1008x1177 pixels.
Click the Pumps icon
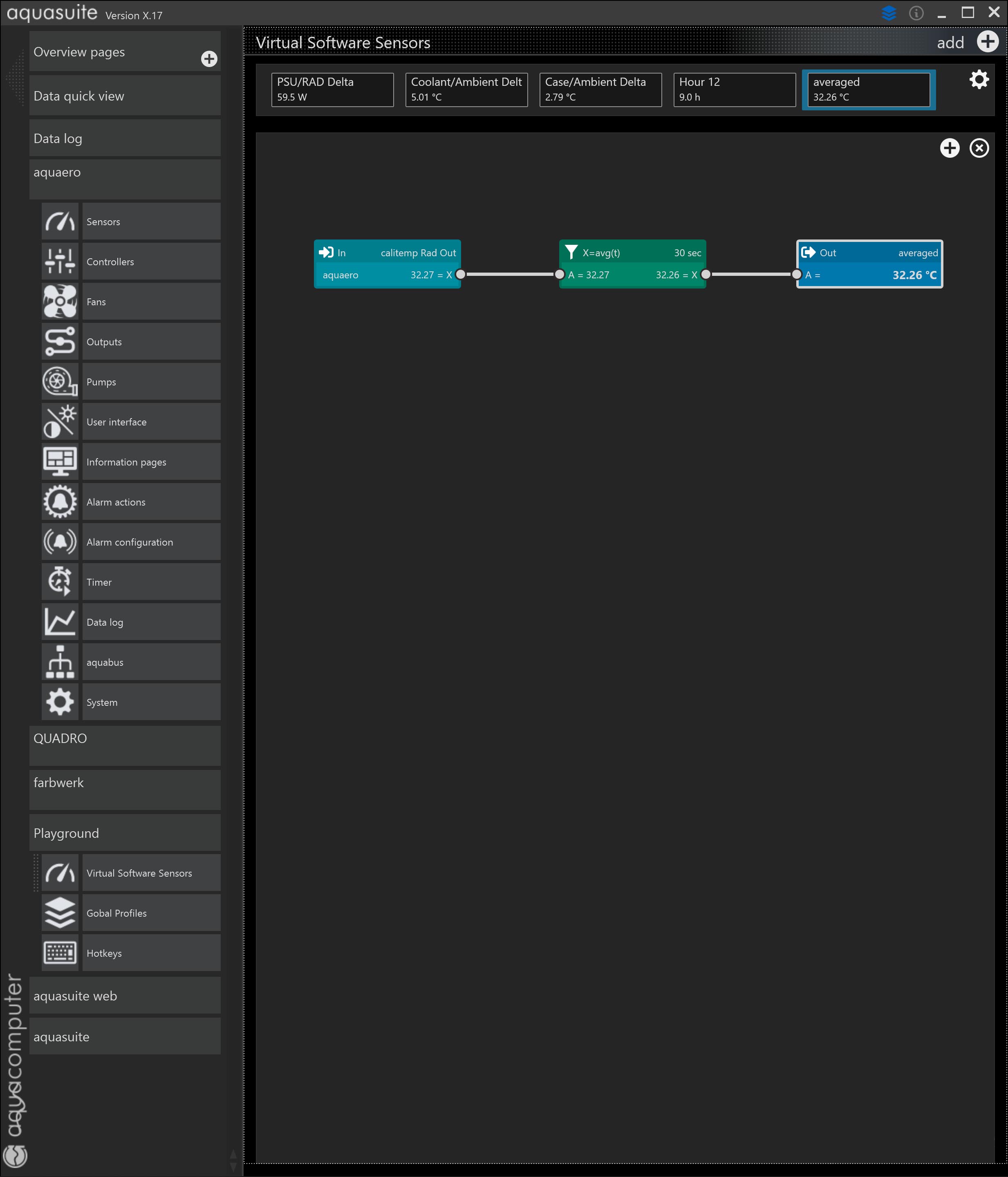(x=60, y=382)
